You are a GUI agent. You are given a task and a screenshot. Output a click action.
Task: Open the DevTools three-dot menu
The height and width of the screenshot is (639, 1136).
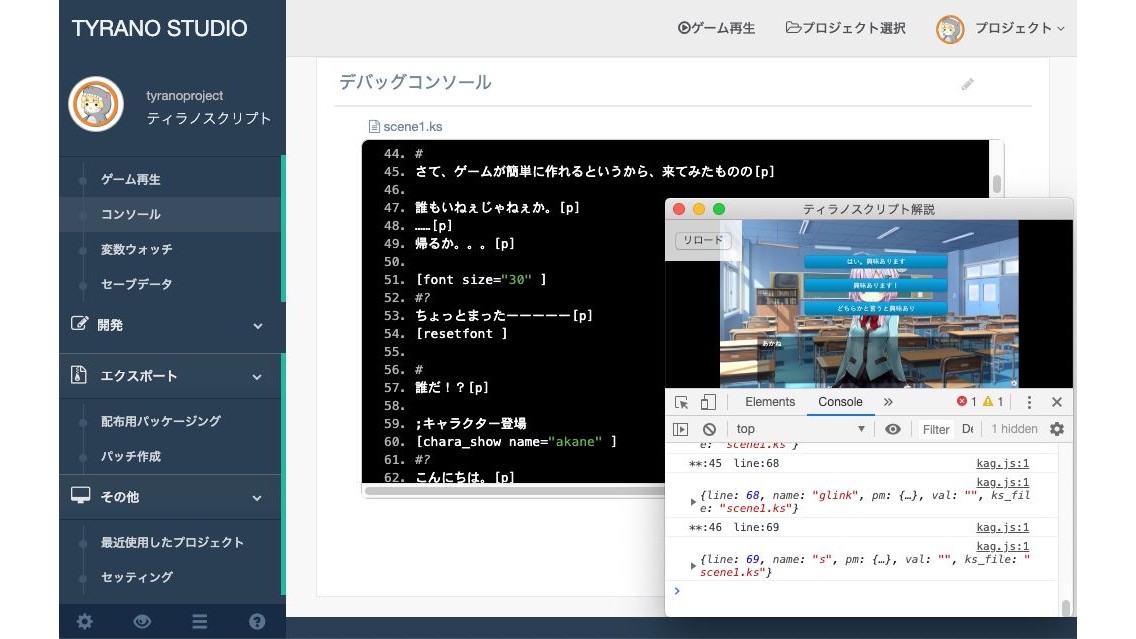click(x=1029, y=402)
